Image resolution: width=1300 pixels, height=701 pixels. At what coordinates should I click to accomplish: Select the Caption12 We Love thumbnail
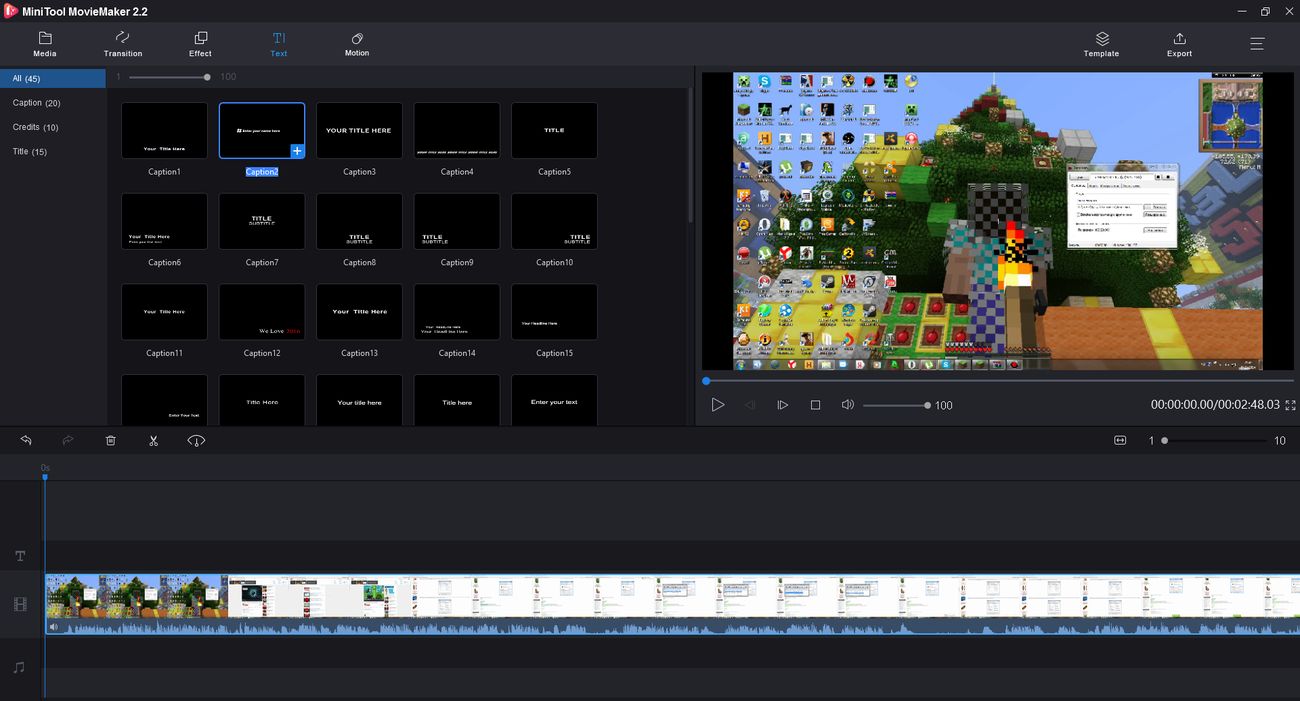tap(262, 312)
